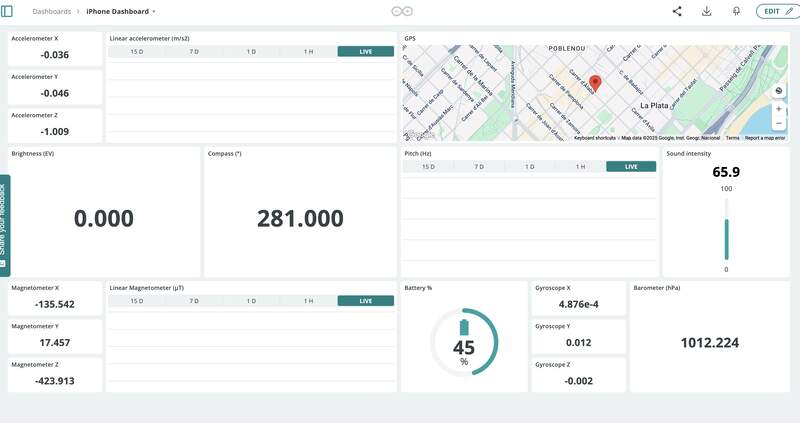Select LIVE in Linear Magnetometer chart

[366, 301]
